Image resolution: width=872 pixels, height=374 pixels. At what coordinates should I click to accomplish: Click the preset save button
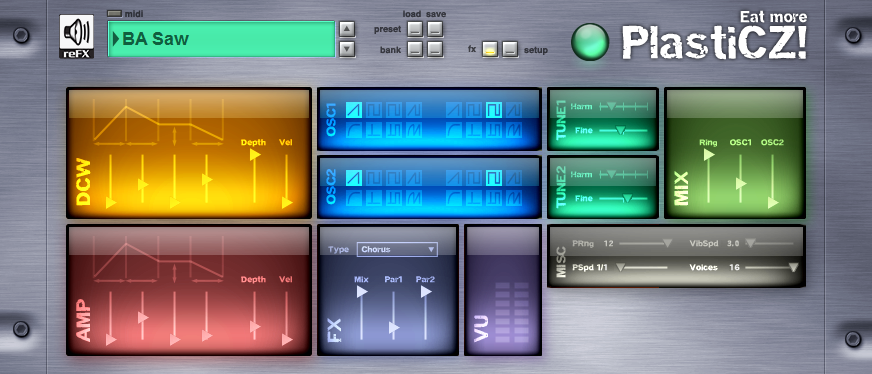pyautogui.click(x=435, y=29)
